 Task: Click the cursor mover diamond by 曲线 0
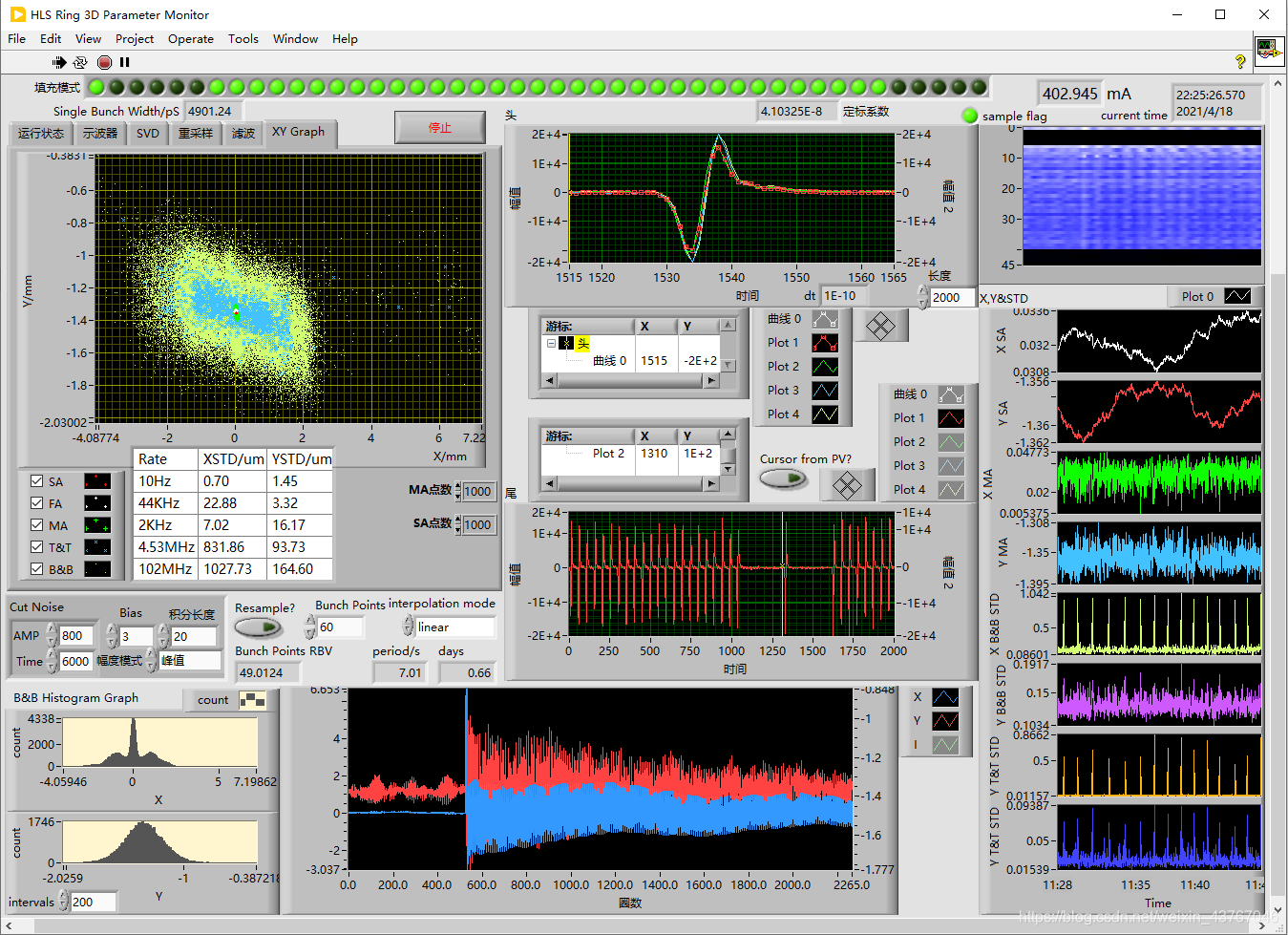tap(879, 327)
